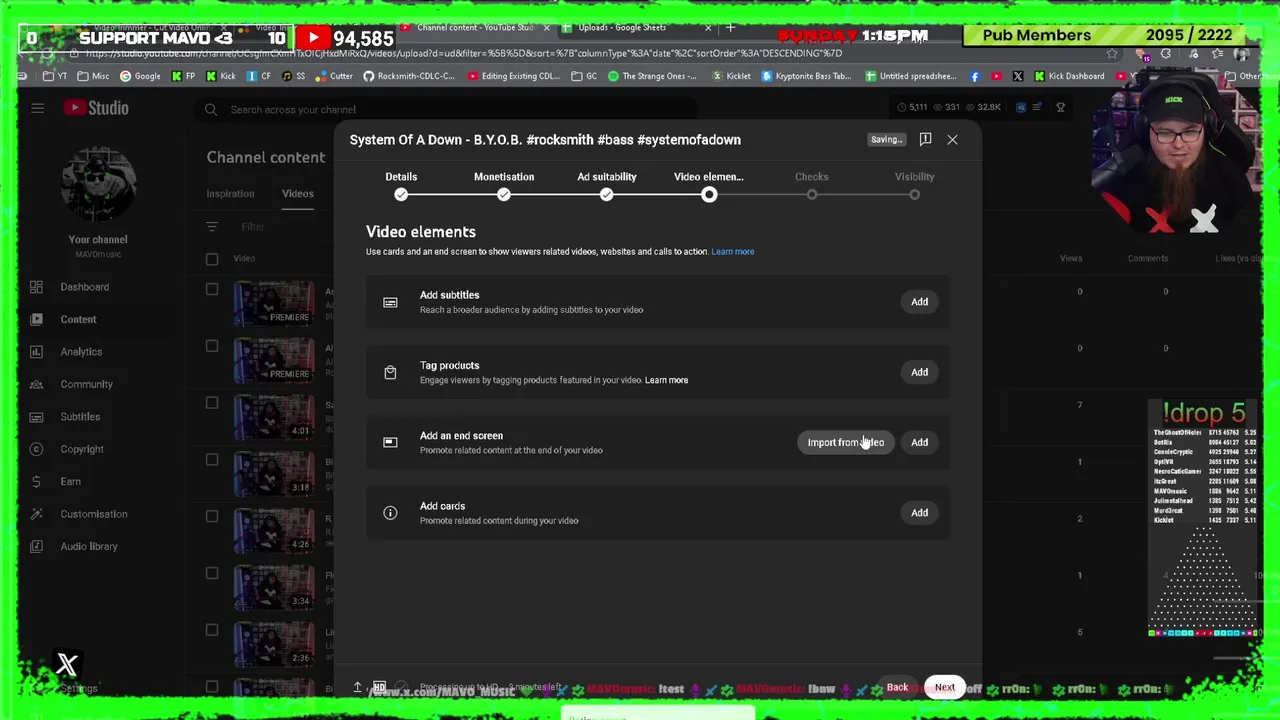Click the upload arrow icon at dialog bottom
The width and height of the screenshot is (1280, 720).
coord(357,687)
